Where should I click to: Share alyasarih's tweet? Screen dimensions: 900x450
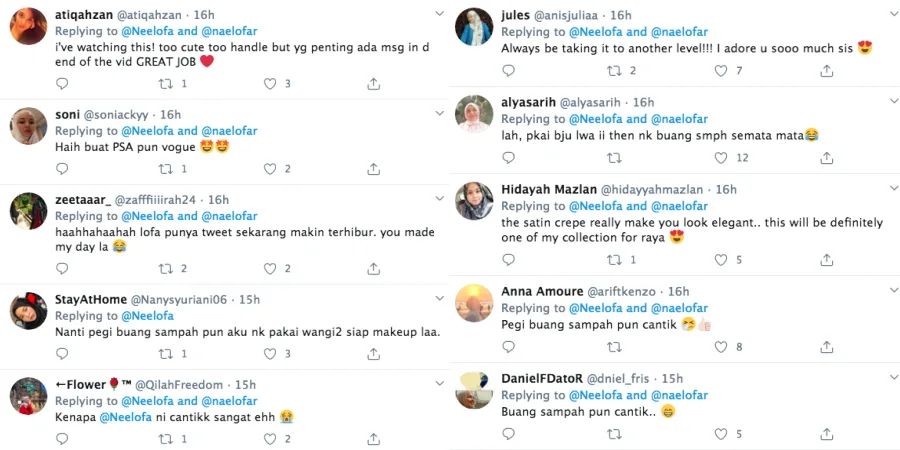tap(826, 158)
